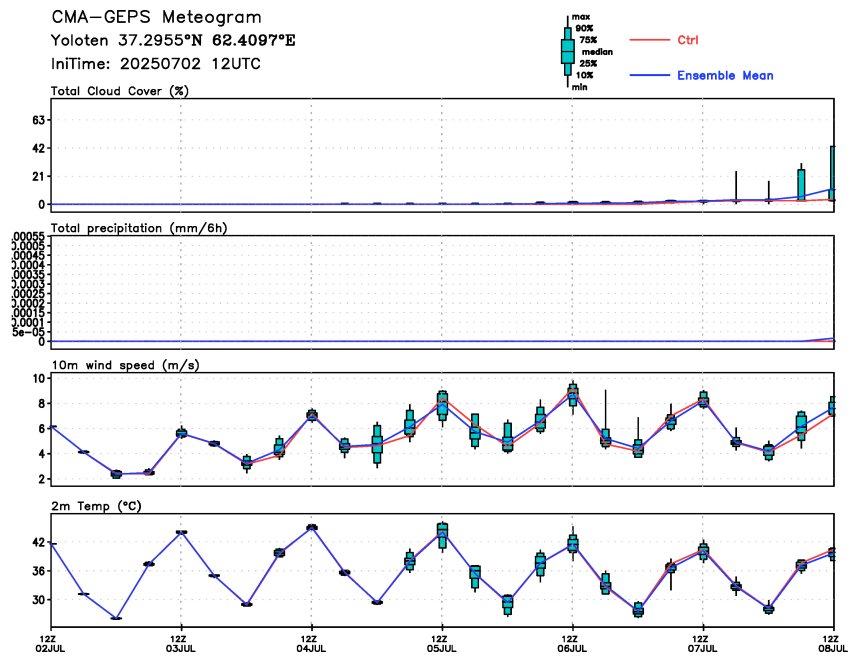858x664 pixels.
Task: Click the red Ctrl legend line
Action: click(x=650, y=40)
